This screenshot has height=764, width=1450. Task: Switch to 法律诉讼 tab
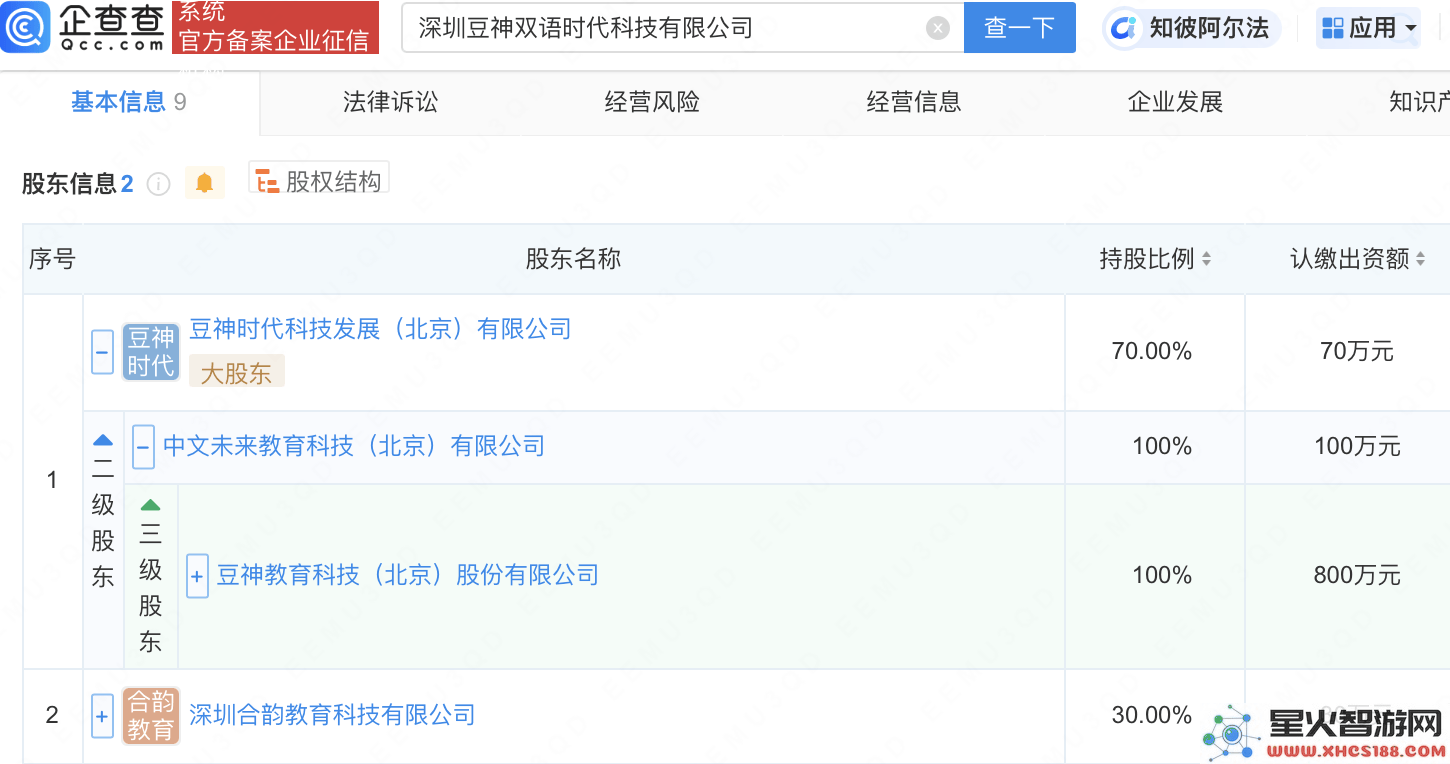coord(390,102)
